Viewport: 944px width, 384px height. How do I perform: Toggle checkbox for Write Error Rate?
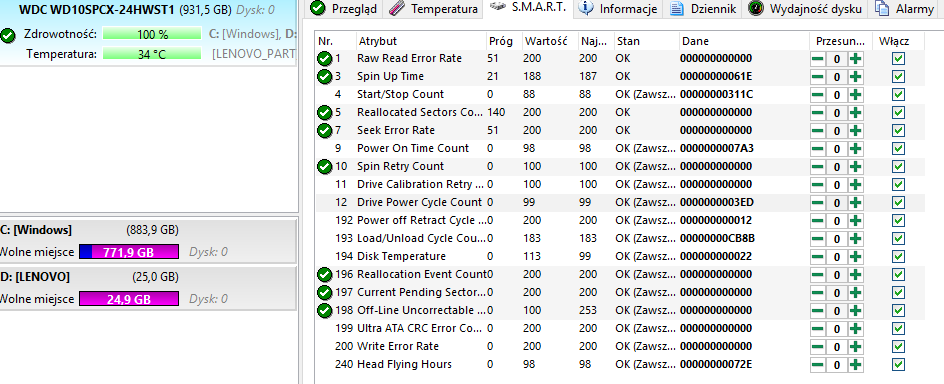click(x=898, y=347)
